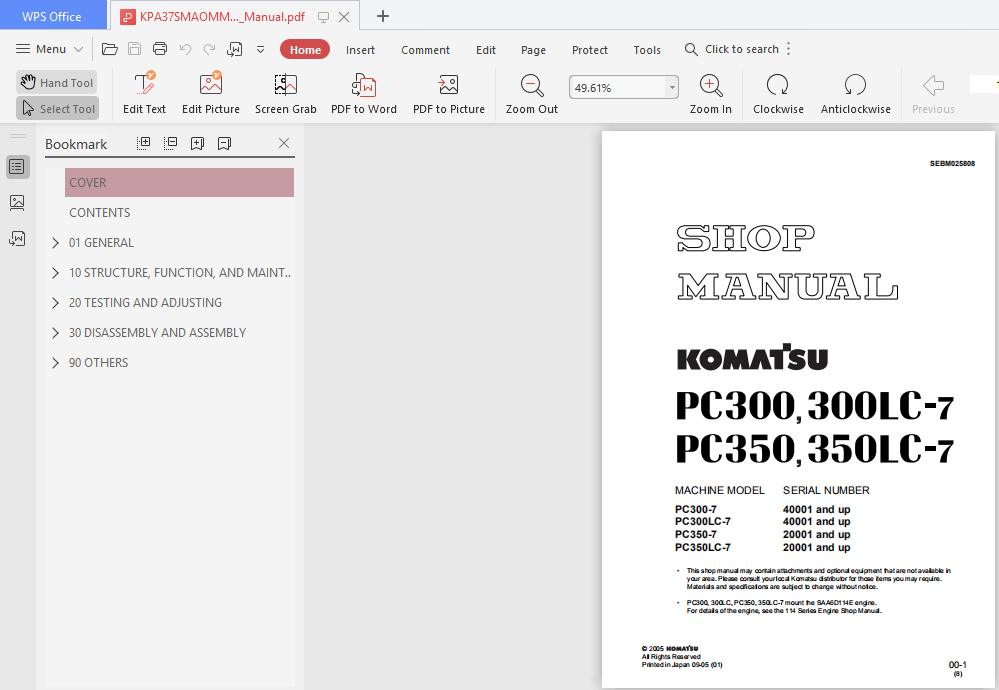Viewport: 999px width, 690px height.
Task: Click the Print icon
Action: click(x=160, y=49)
